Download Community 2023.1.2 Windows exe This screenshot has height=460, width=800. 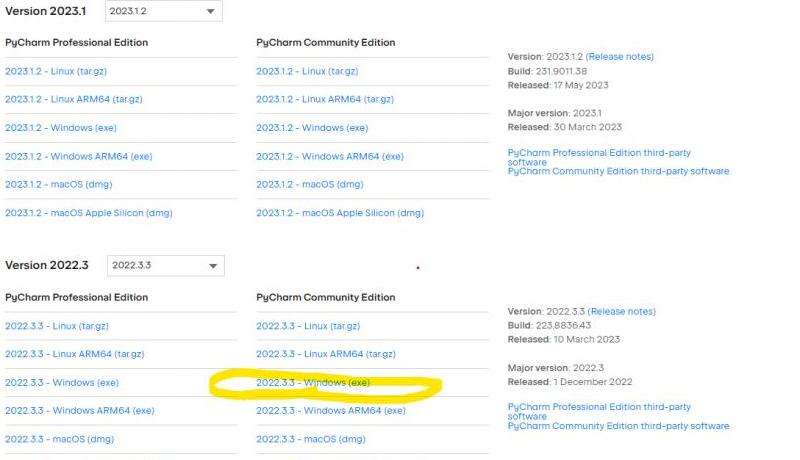312,128
